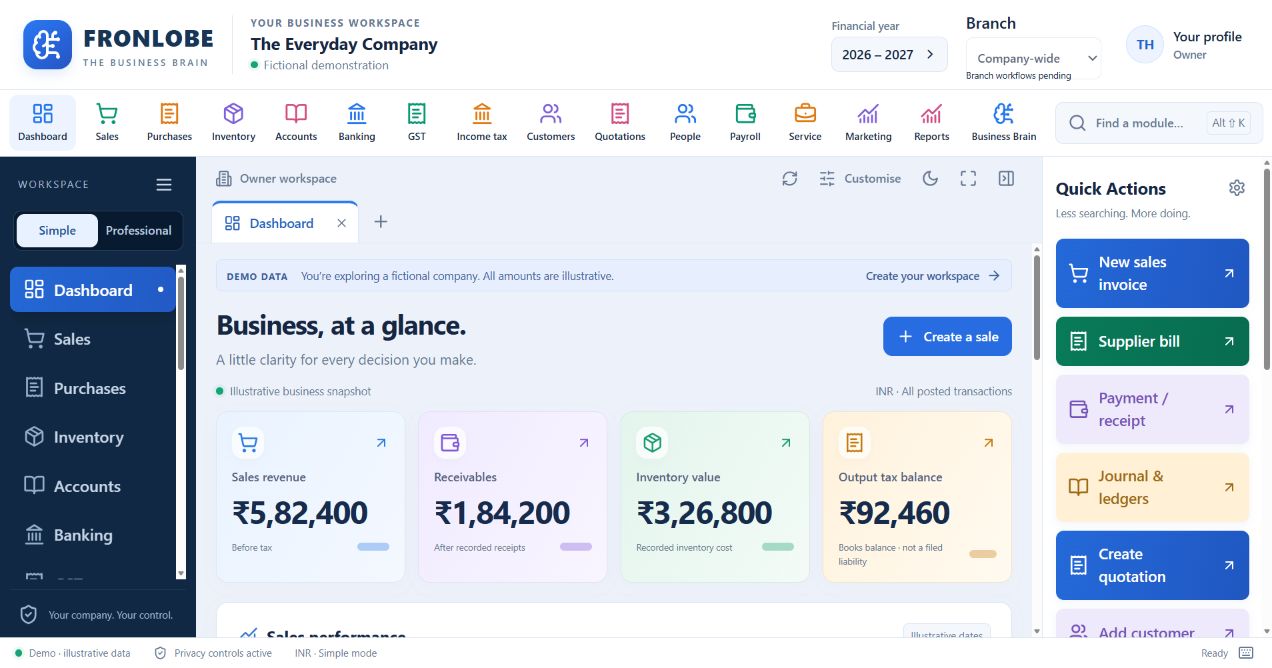Open the Payroll module
The image size is (1272, 668).
(745, 123)
